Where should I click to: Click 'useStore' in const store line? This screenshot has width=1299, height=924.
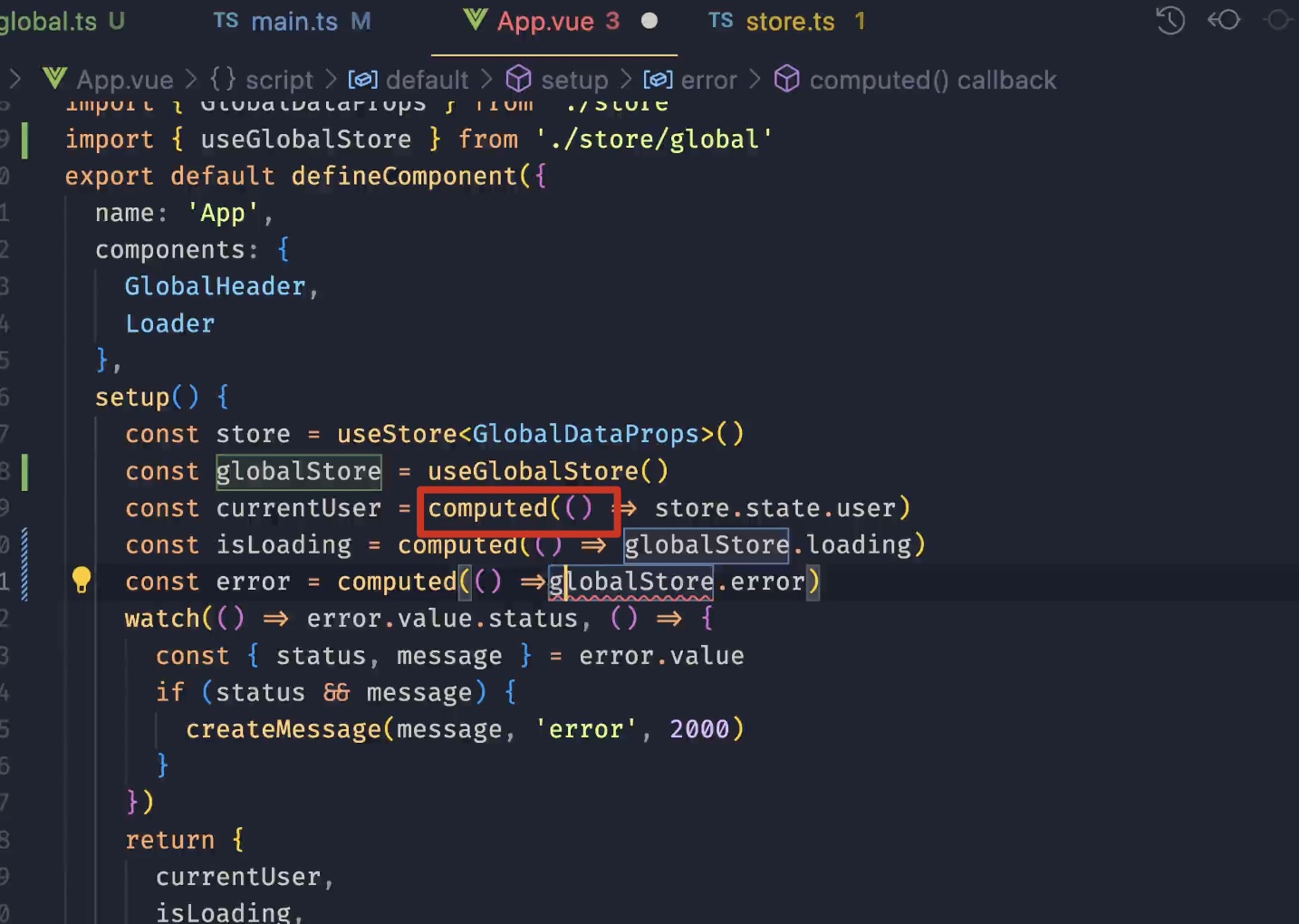point(397,434)
